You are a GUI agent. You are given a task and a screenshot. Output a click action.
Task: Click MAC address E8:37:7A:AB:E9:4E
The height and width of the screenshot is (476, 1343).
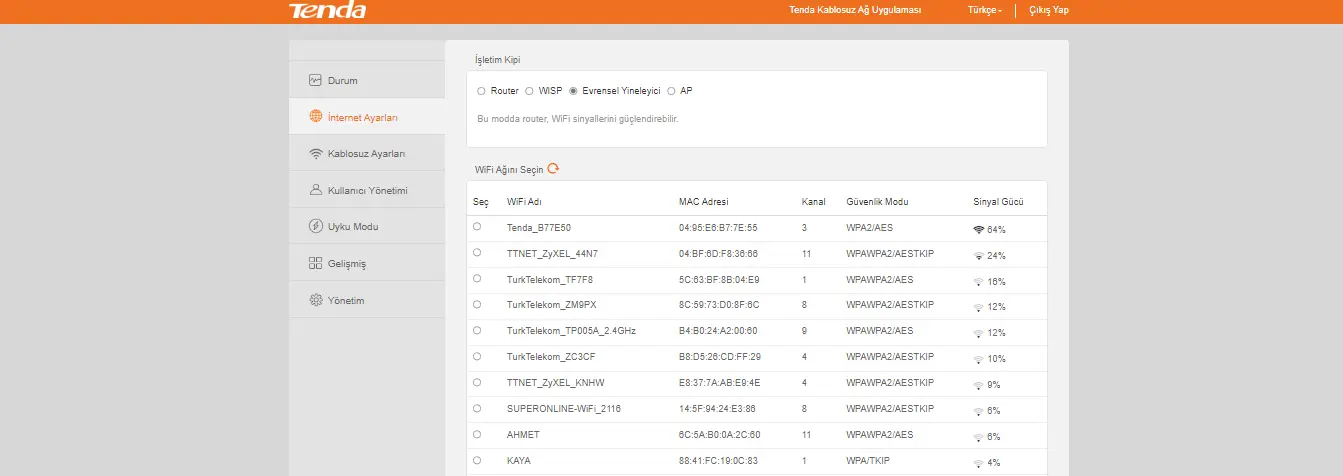719,383
